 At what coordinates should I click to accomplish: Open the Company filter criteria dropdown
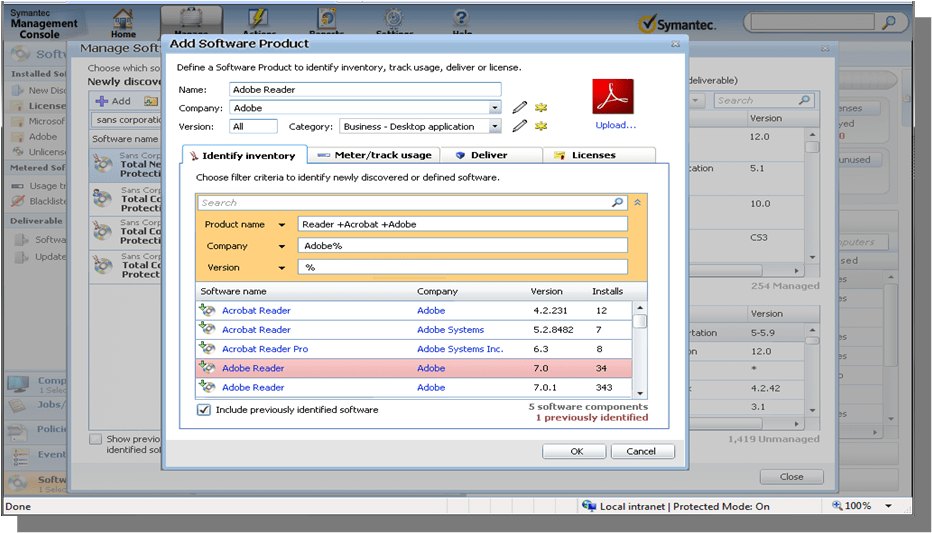(x=282, y=246)
